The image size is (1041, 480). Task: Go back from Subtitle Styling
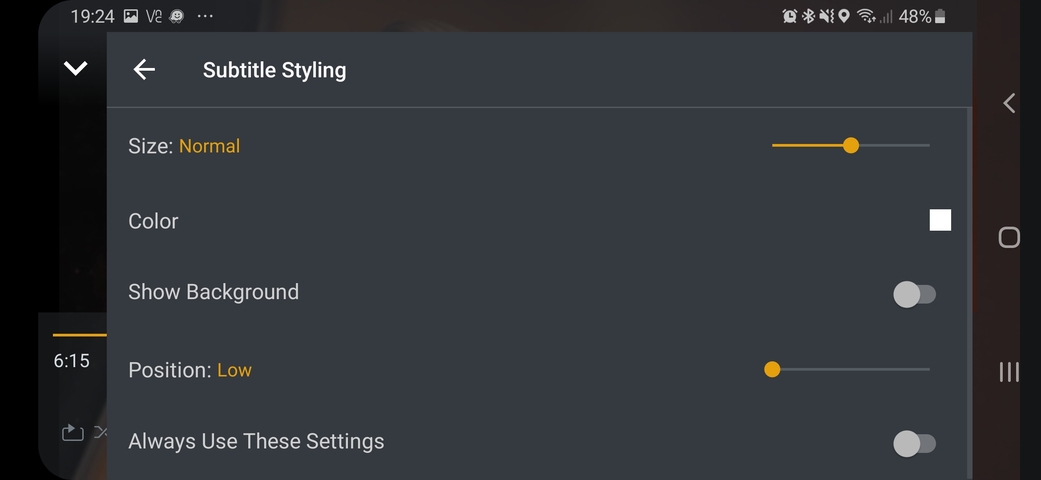[x=144, y=69]
